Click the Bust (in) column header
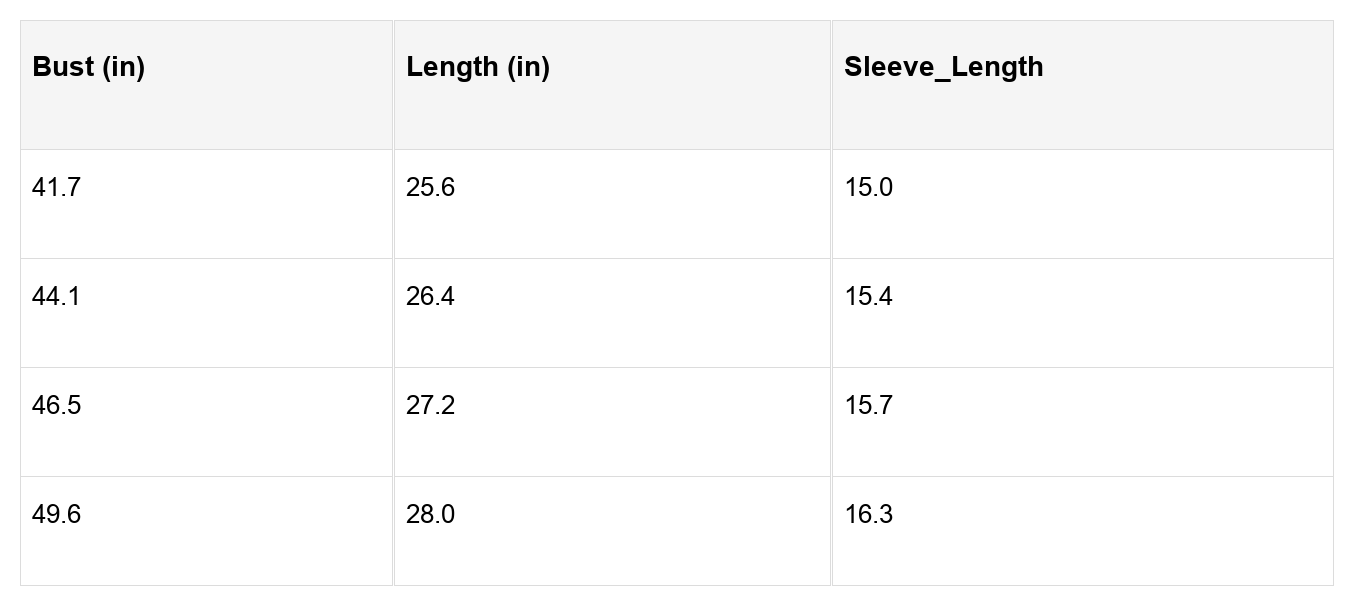The width and height of the screenshot is (1353, 605). 89,68
